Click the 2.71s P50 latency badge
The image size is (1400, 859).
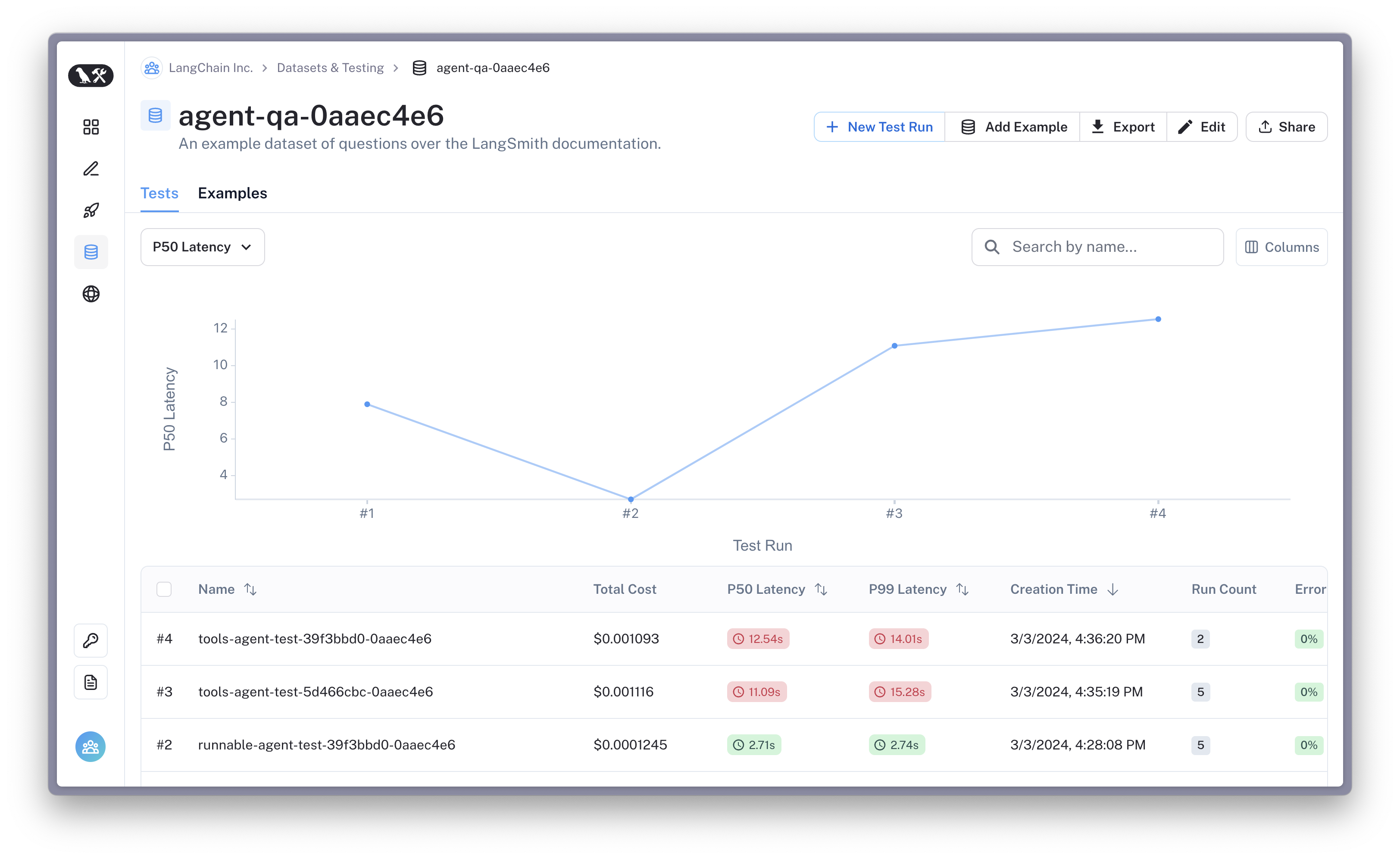[x=754, y=745]
